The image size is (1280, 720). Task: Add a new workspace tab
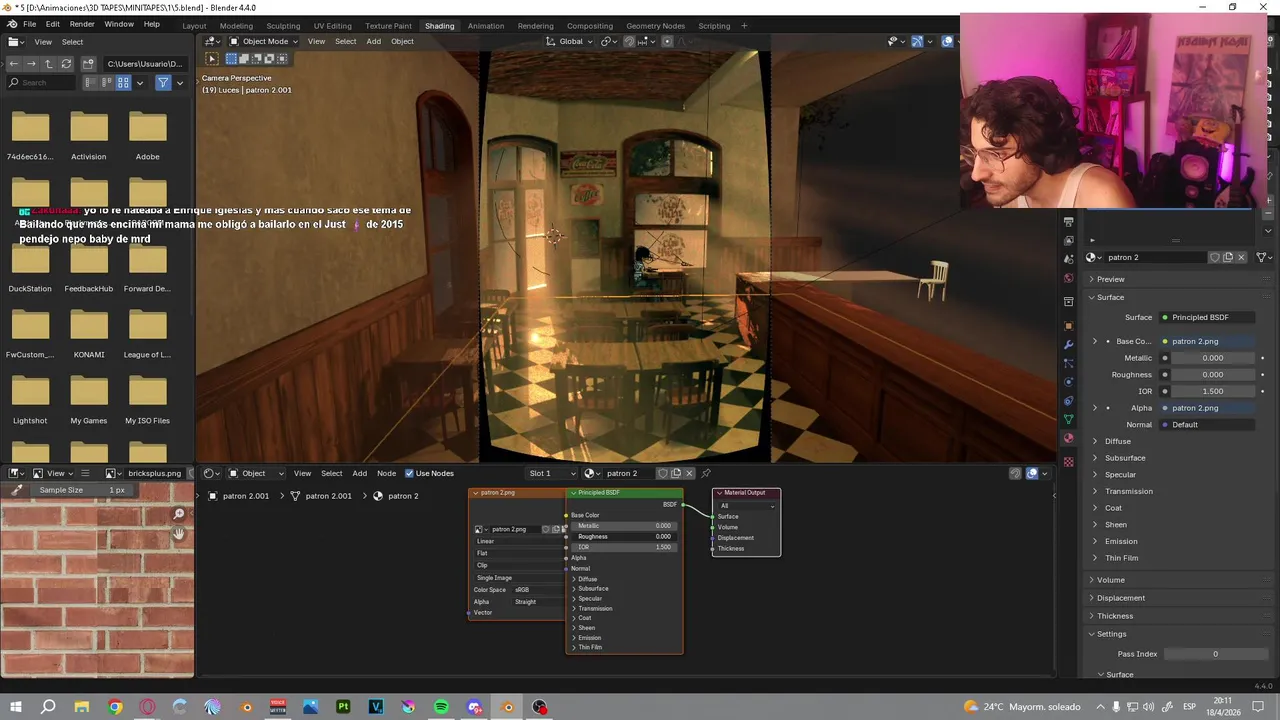click(744, 25)
